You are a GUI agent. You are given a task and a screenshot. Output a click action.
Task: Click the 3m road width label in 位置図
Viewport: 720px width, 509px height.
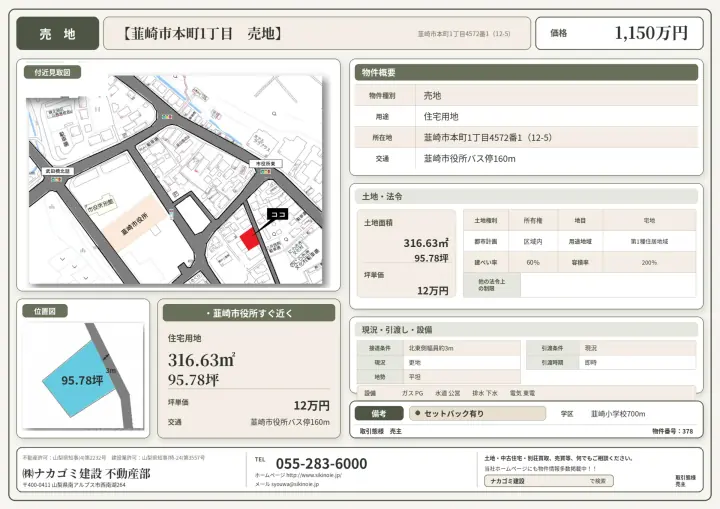coord(111,370)
